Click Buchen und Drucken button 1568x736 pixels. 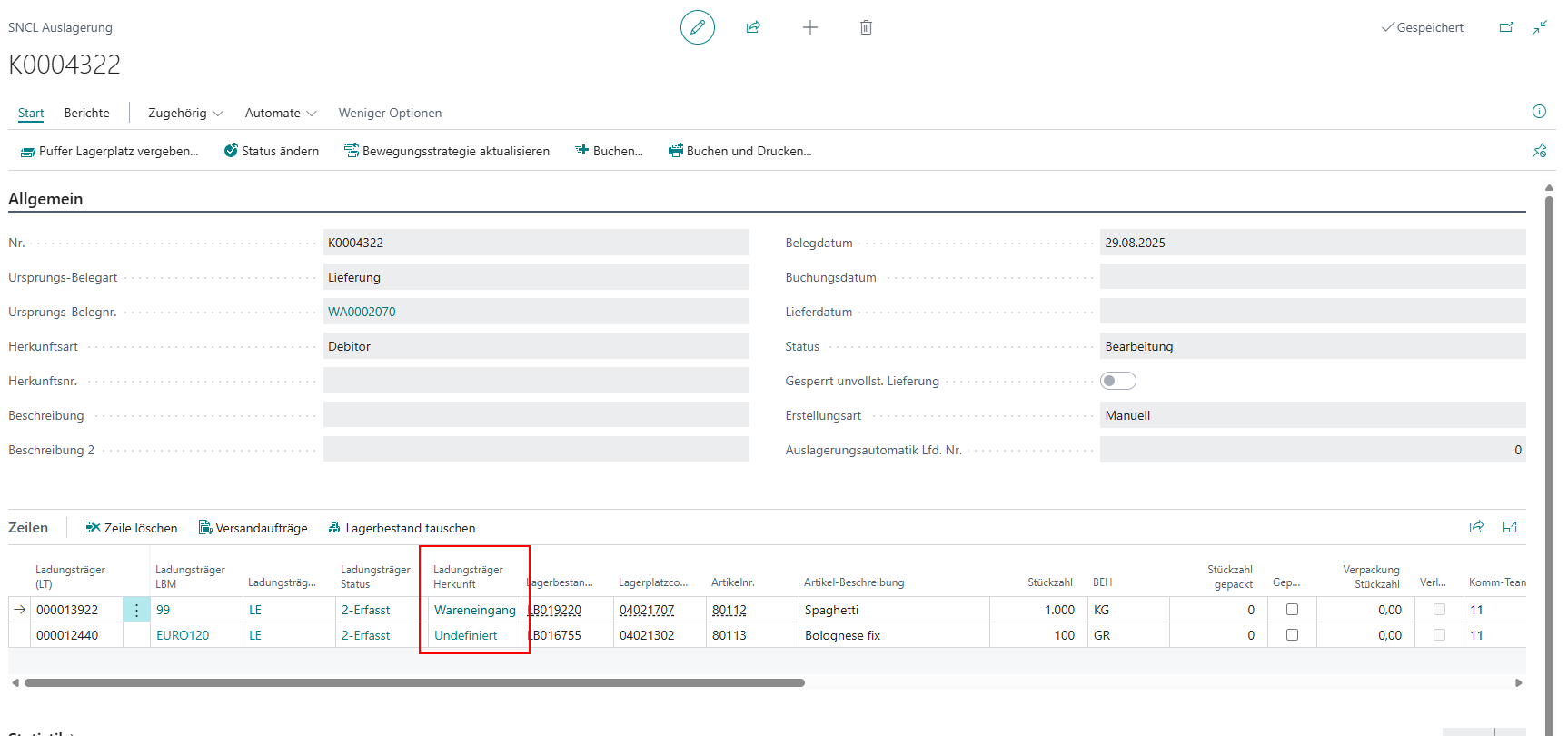tap(739, 151)
